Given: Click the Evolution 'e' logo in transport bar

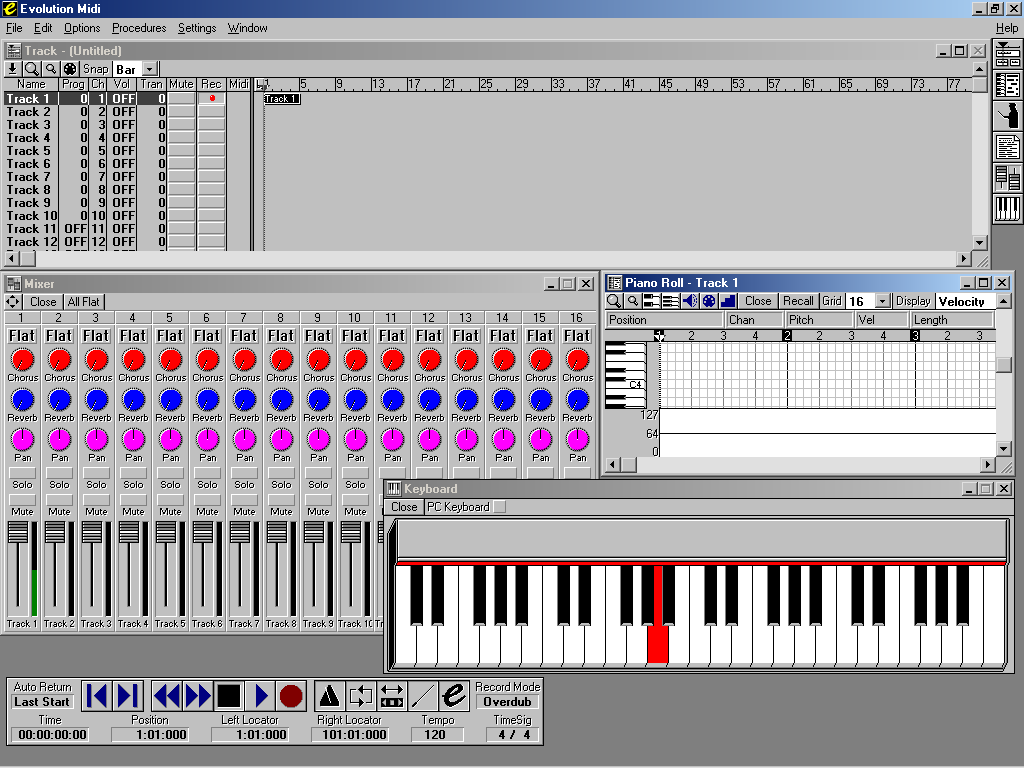Looking at the screenshot, I should pos(454,694).
